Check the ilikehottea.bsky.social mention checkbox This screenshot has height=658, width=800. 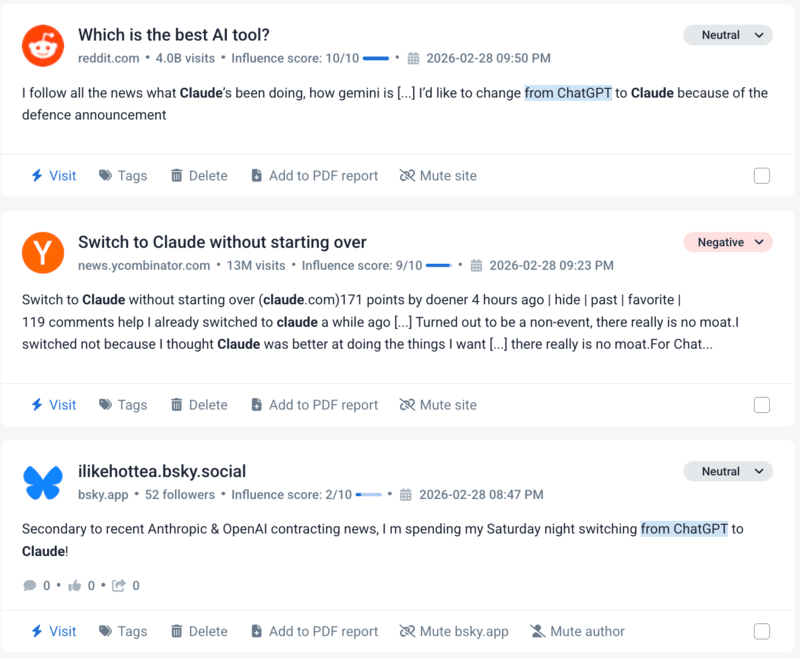click(762, 631)
